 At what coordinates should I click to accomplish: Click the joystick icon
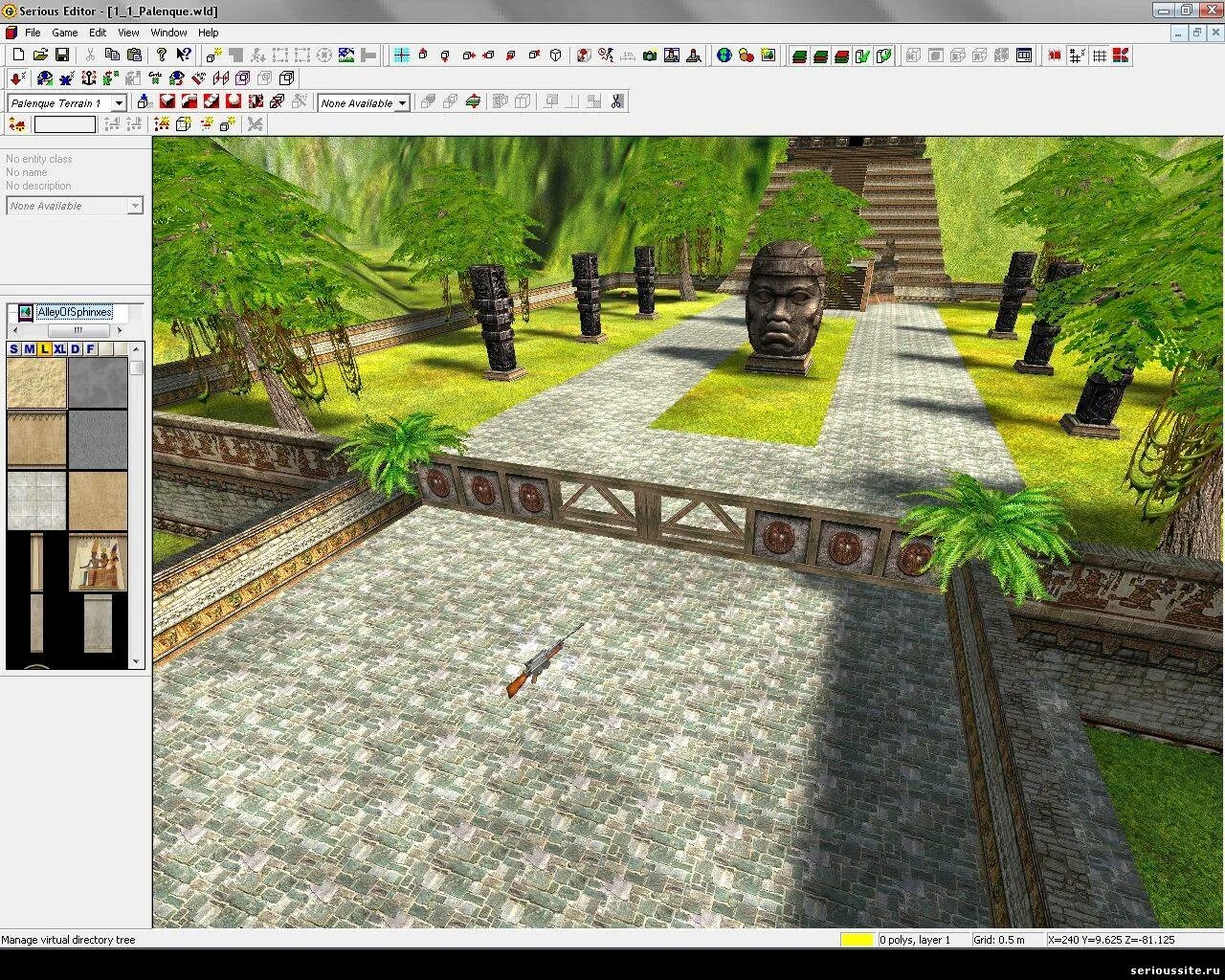[694, 56]
